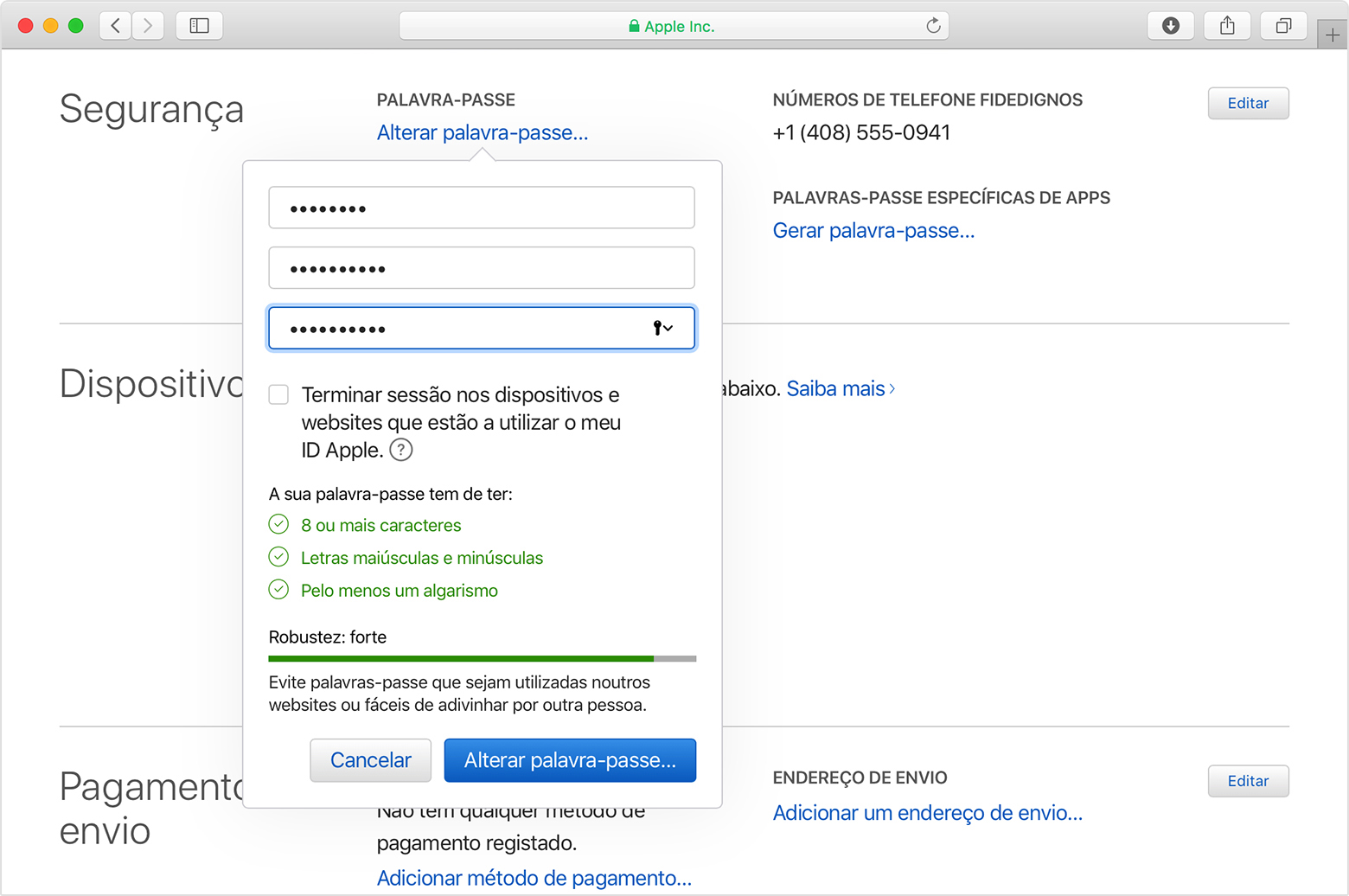This screenshot has height=896, width=1349.
Task: Click Letras maiúsculas e minúsculas requirement
Action: tap(422, 558)
